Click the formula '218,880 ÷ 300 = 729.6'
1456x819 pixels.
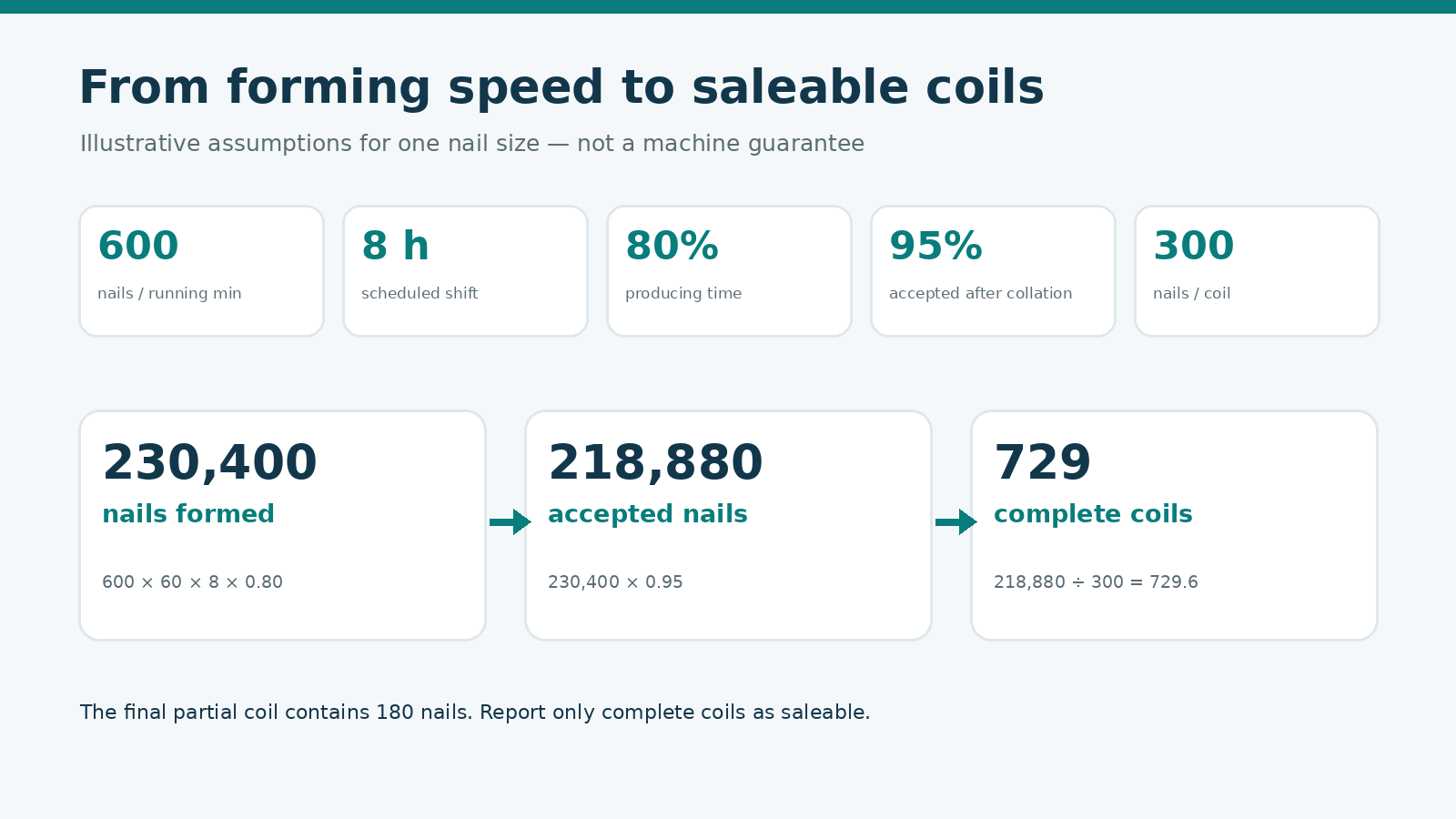click(x=1096, y=582)
